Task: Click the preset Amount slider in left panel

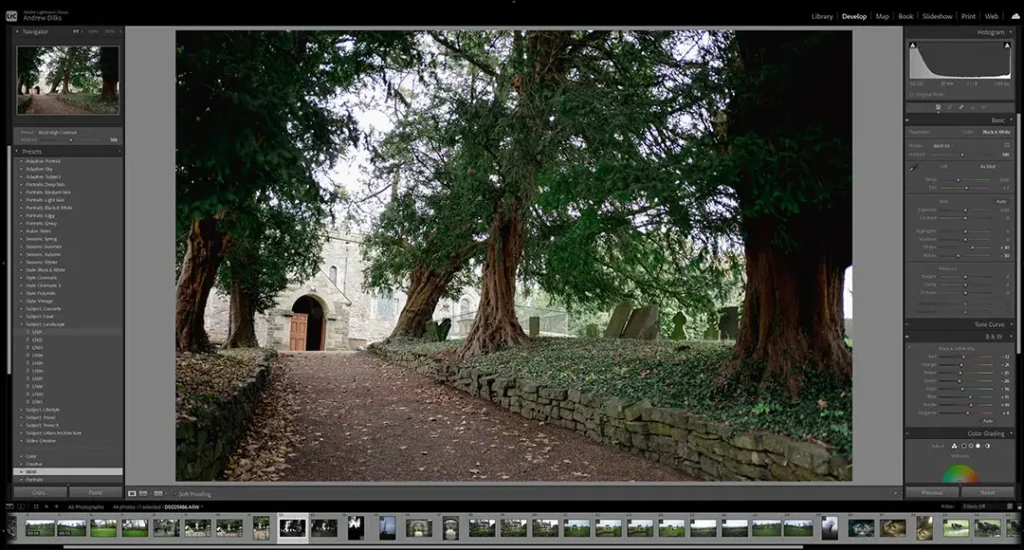Action: pos(71,140)
